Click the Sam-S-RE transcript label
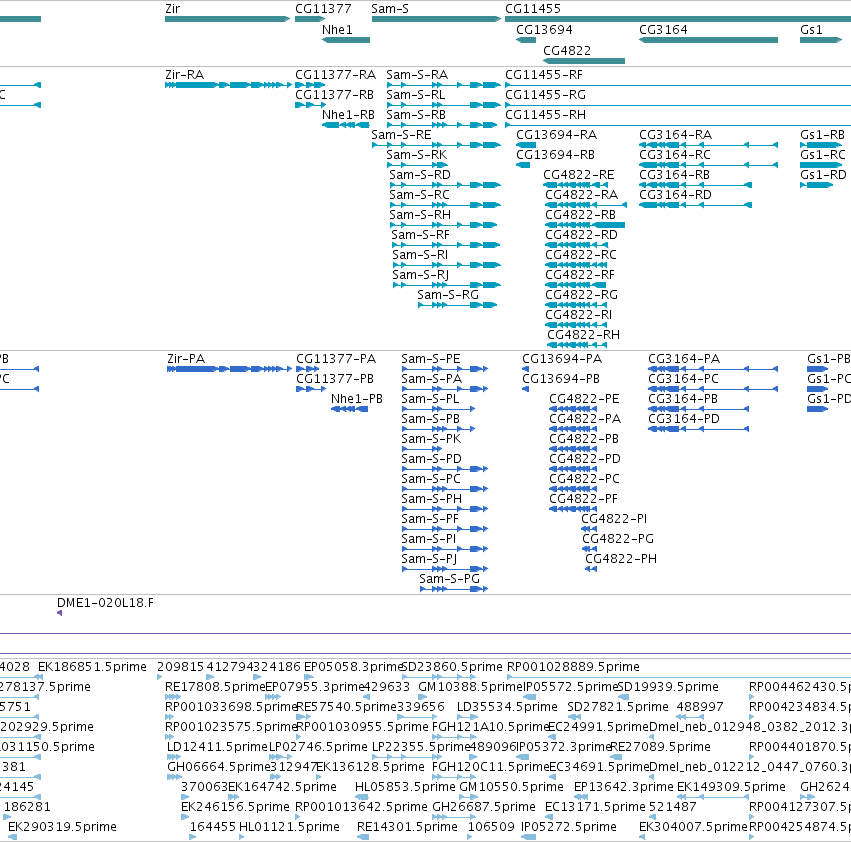 [401, 135]
